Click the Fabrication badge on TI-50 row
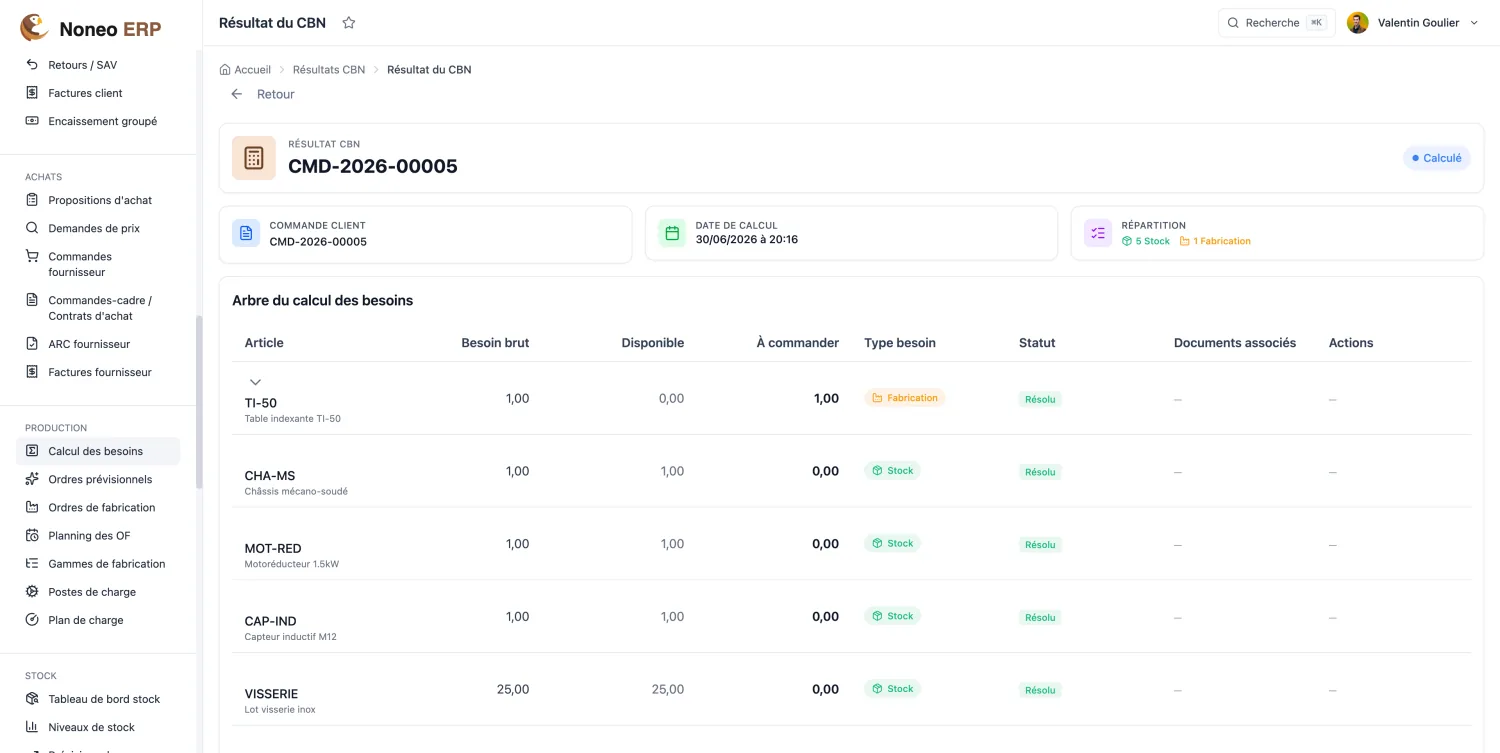Image resolution: width=1500 pixels, height=753 pixels. tap(905, 398)
